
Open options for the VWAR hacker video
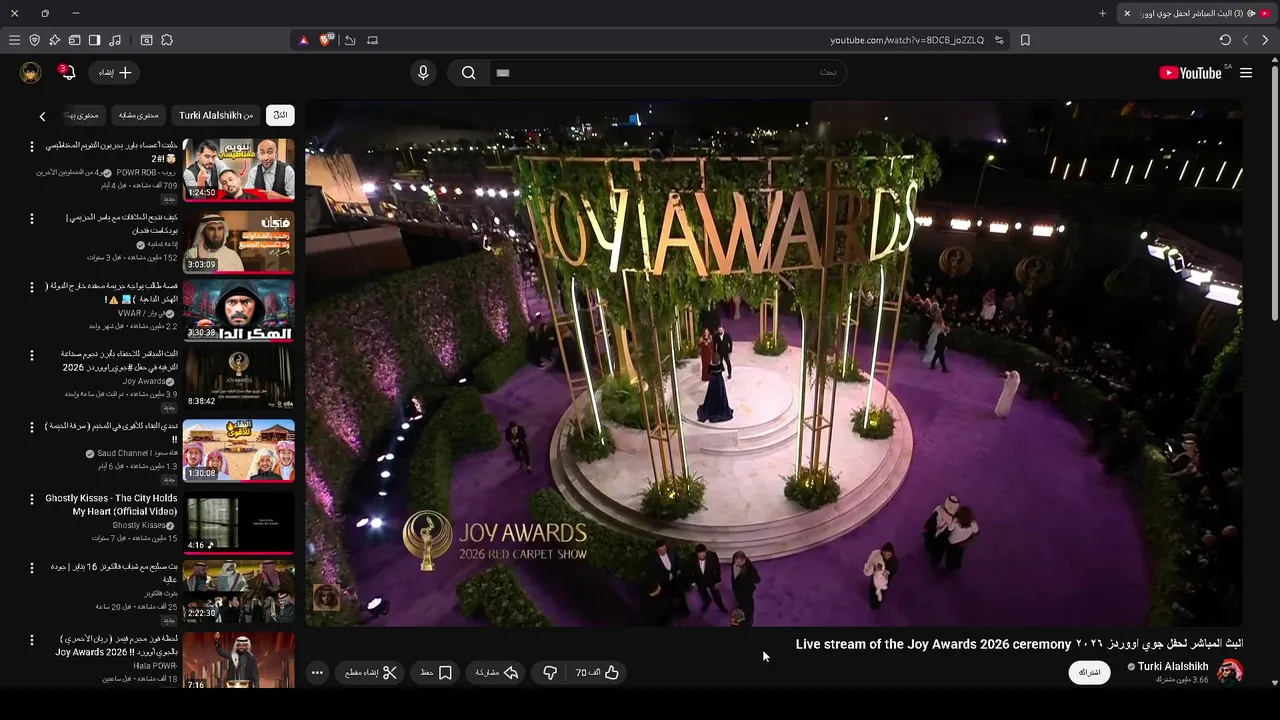tap(31, 287)
